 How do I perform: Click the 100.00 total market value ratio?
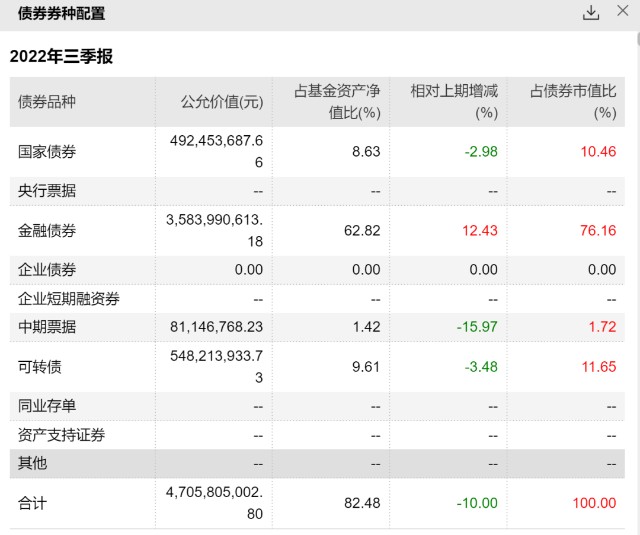tap(594, 503)
